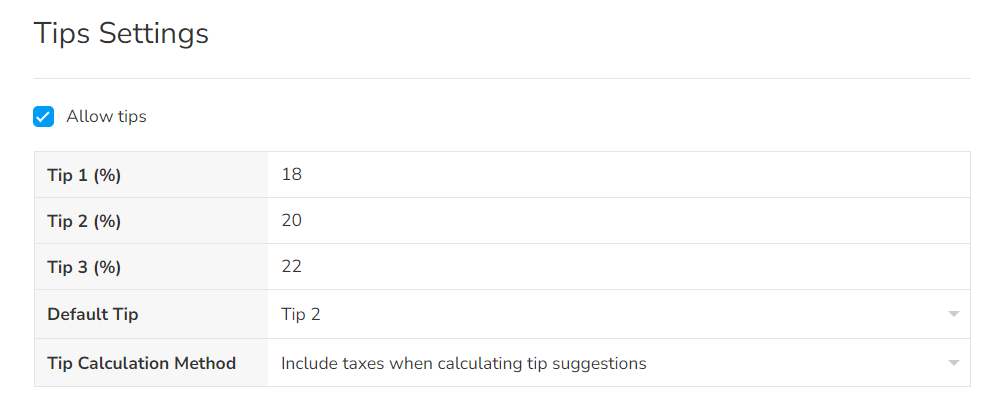Click the Include taxes option text
Image resolution: width=984 pixels, height=406 pixels.
coord(463,363)
